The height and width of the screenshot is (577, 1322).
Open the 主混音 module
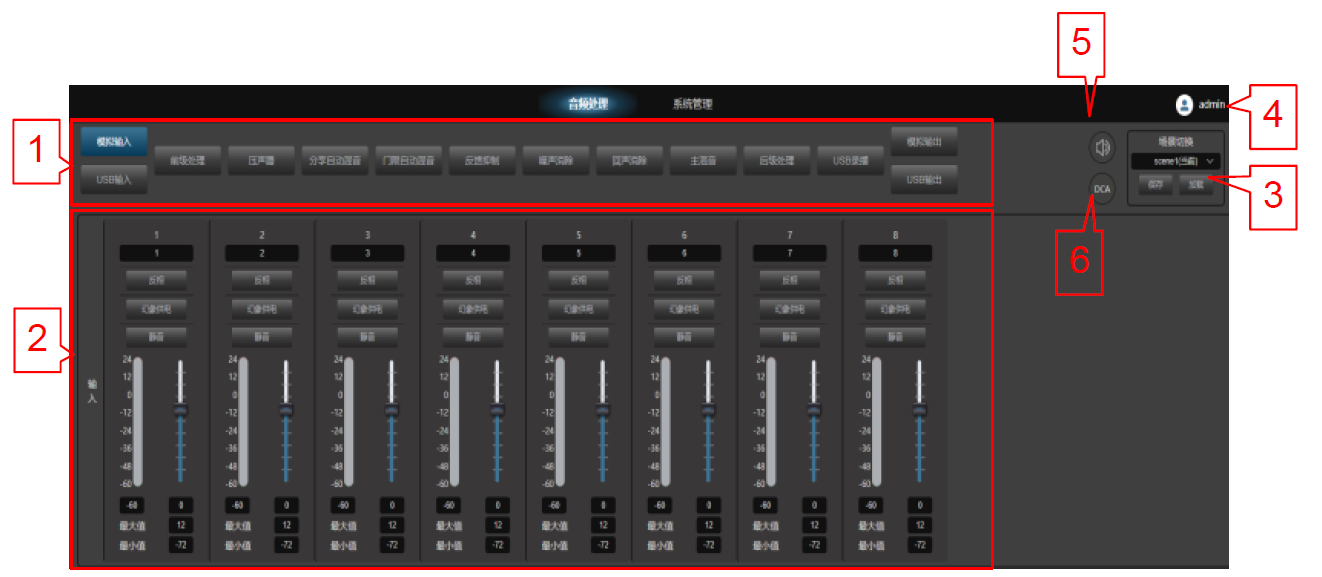tap(703, 160)
